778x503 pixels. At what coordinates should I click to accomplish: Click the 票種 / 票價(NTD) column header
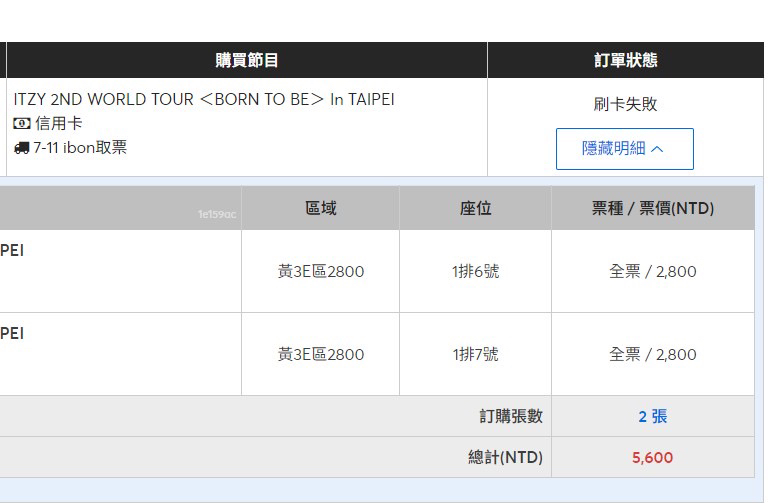tap(652, 208)
